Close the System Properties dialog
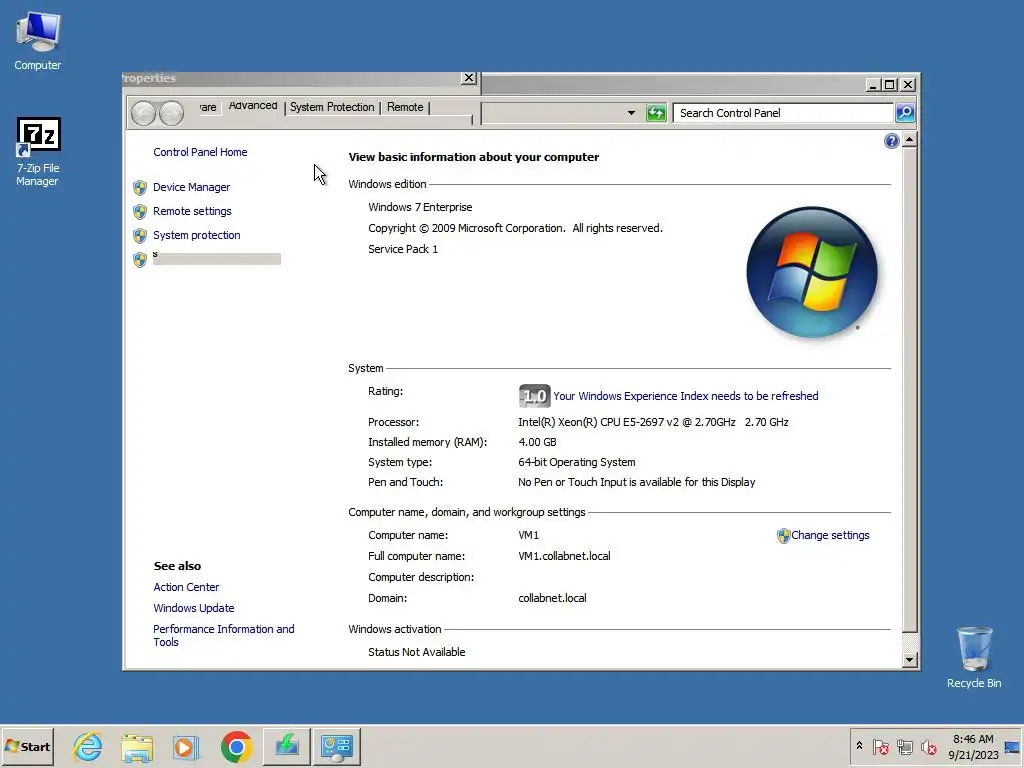The image size is (1024, 768). [468, 78]
